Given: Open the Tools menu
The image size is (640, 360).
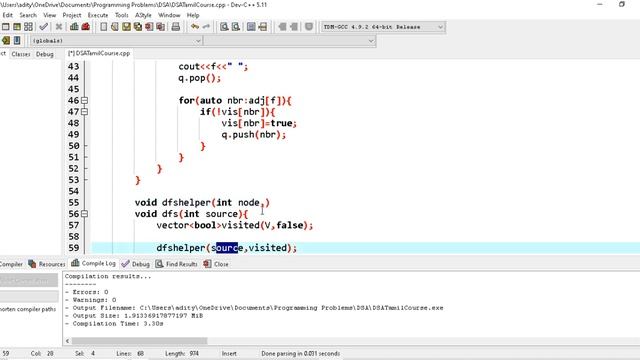Looking at the screenshot, I should coord(122,15).
